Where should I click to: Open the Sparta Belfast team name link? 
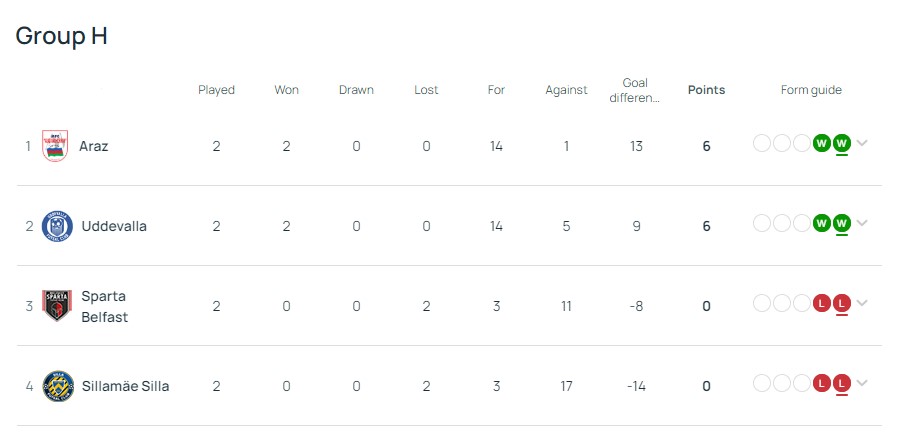104,306
